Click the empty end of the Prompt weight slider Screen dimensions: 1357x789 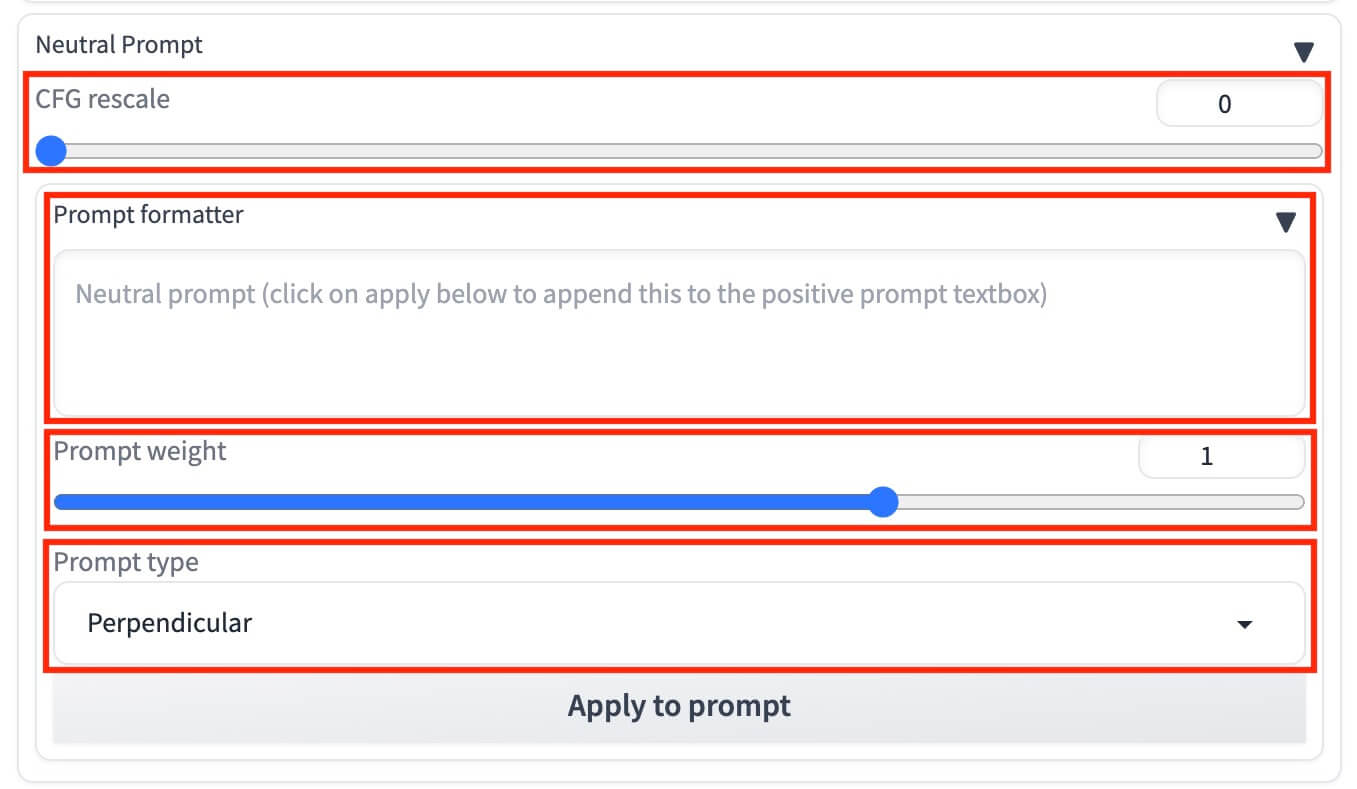(1100, 502)
